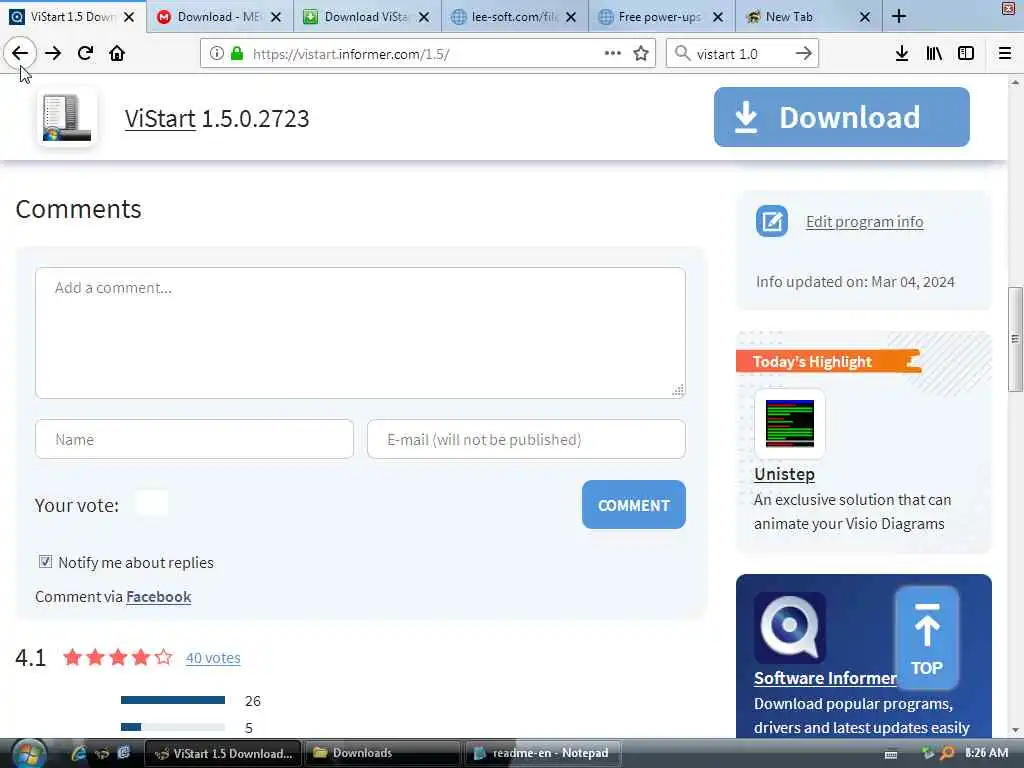Launch Internet Explorer from quick launch

pos(79,753)
